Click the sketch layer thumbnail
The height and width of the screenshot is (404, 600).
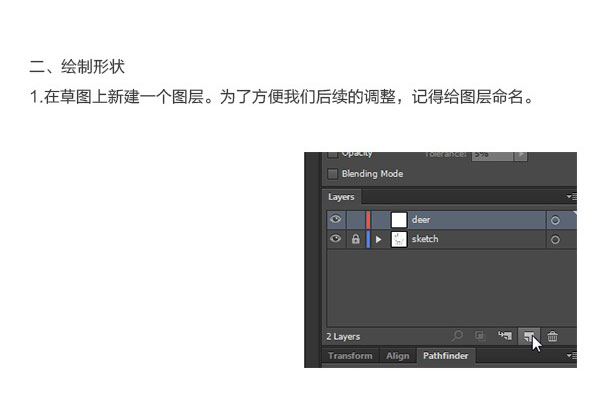pos(399,239)
